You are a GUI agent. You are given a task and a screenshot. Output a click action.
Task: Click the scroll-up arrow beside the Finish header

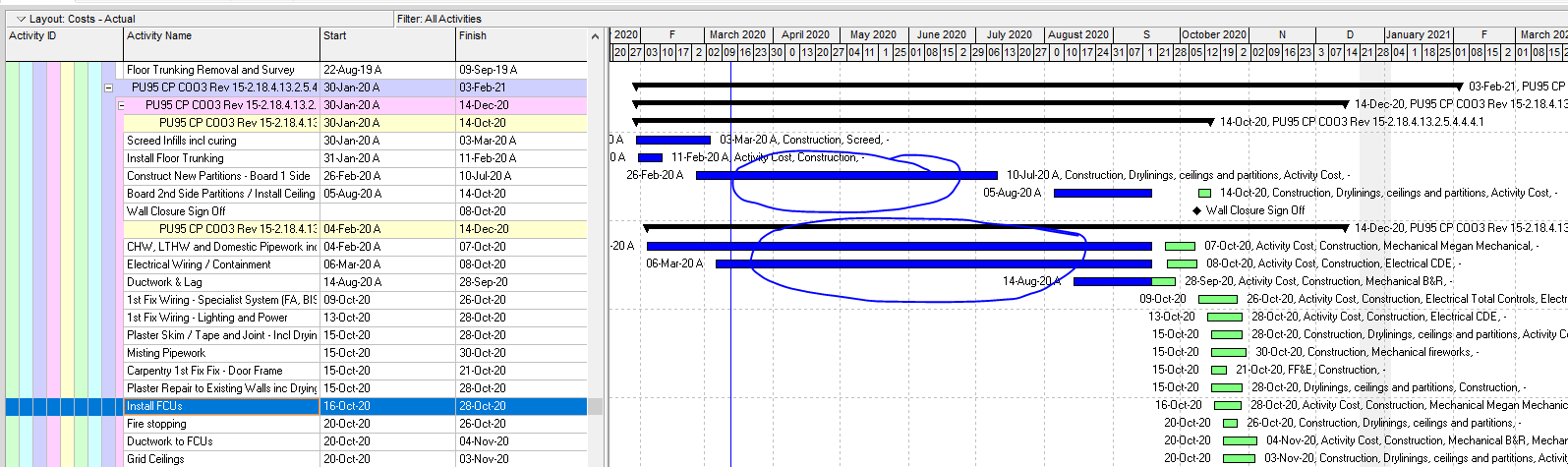(595, 36)
